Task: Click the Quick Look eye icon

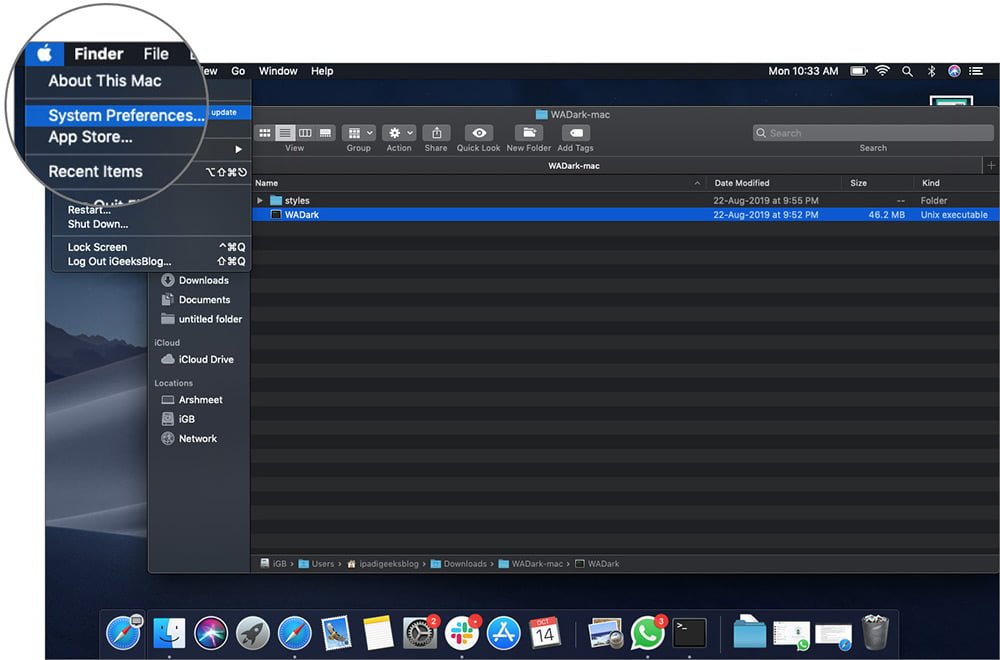Action: coord(479,133)
